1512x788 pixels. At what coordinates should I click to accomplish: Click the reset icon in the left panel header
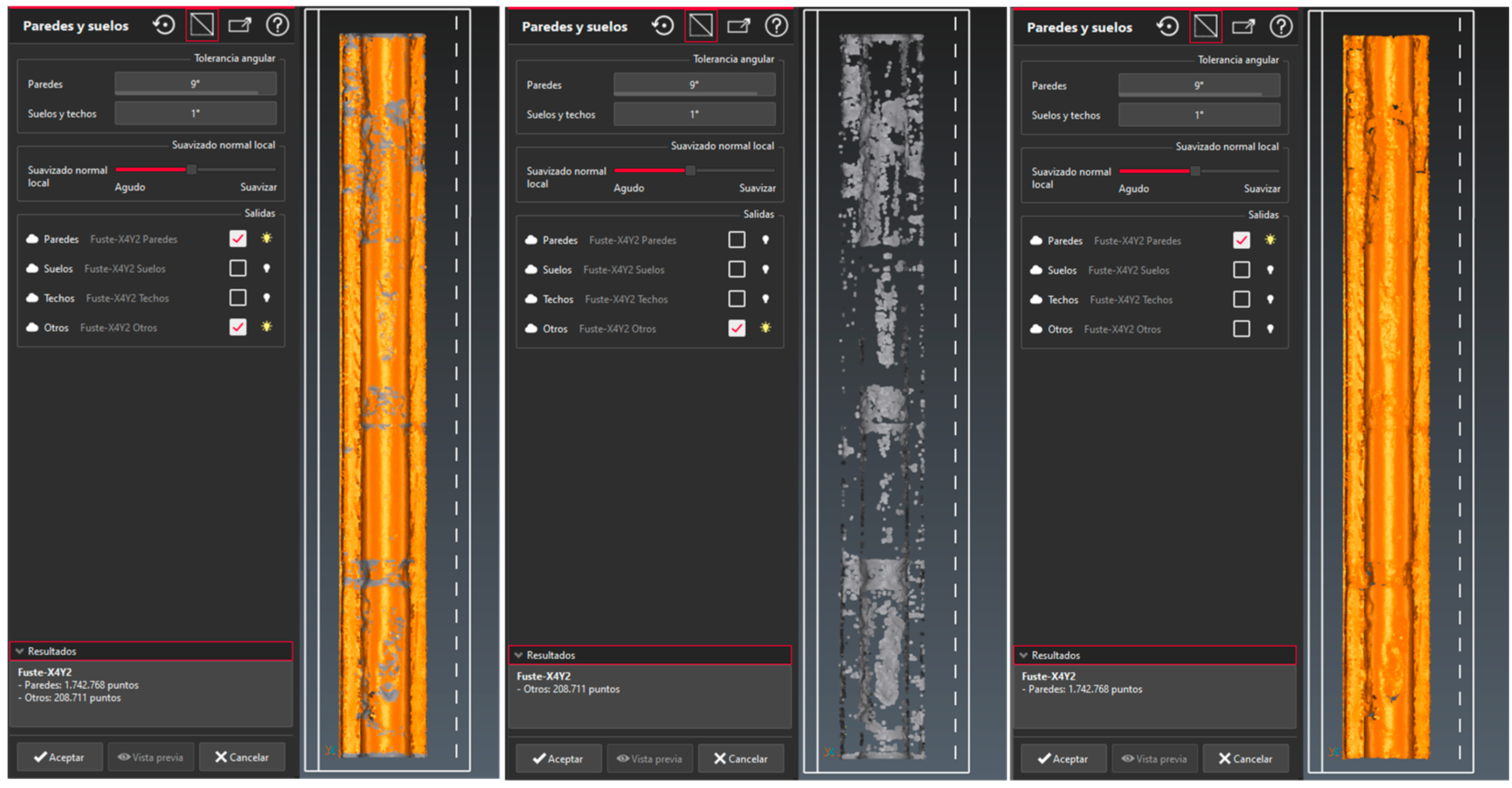click(164, 25)
